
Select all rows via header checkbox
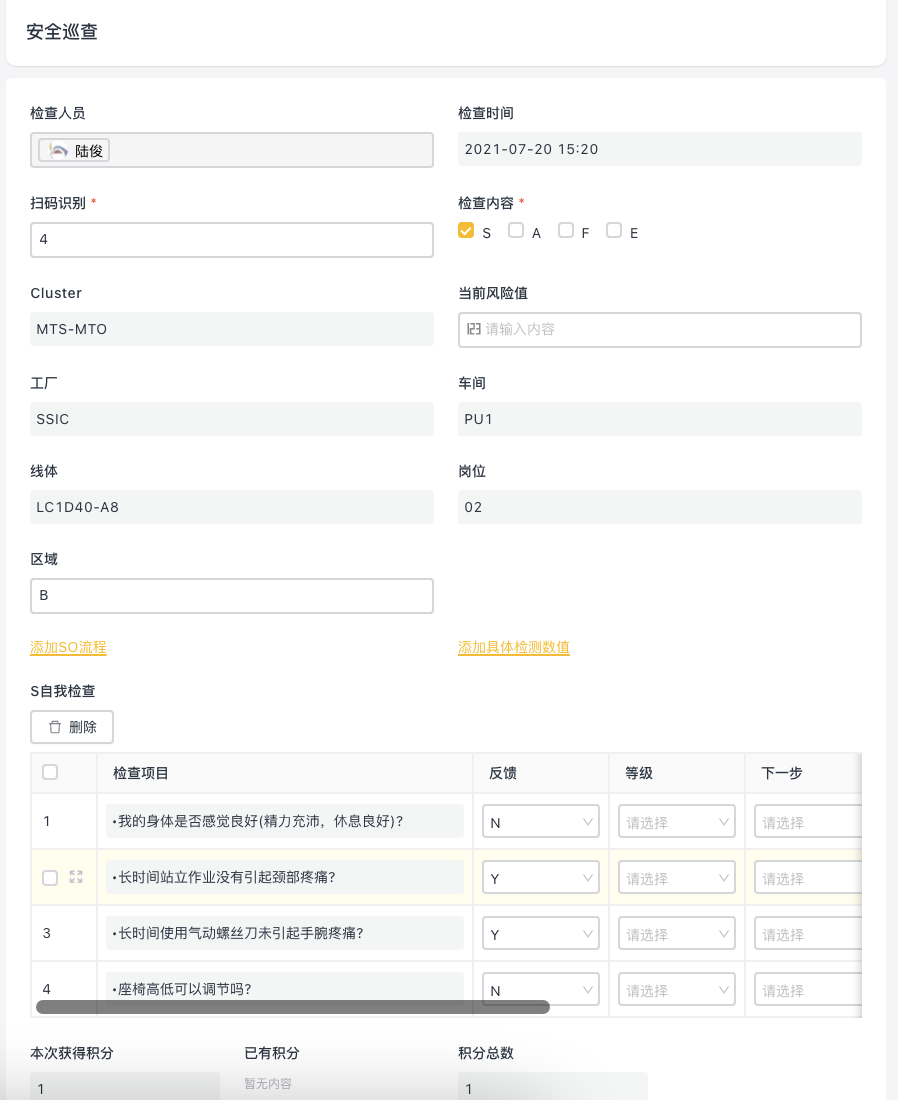coord(50,772)
